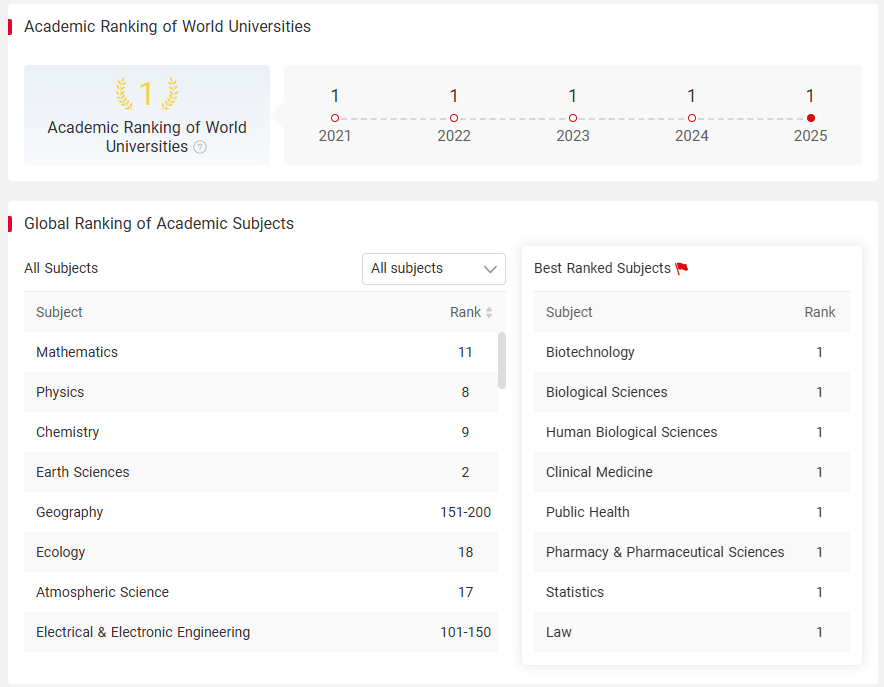Open the Mathematics subject row

point(261,352)
